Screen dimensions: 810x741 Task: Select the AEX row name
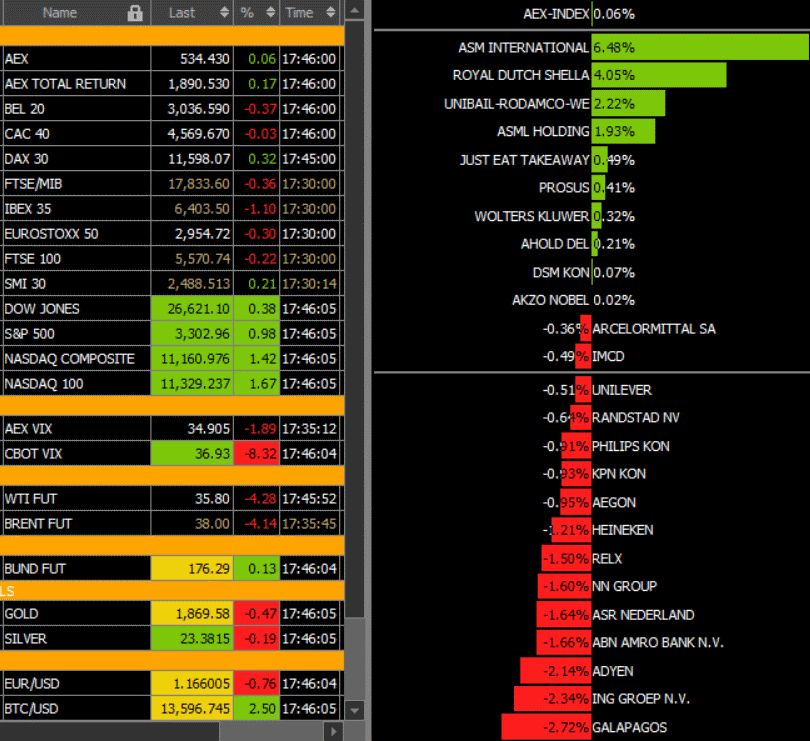click(17, 59)
